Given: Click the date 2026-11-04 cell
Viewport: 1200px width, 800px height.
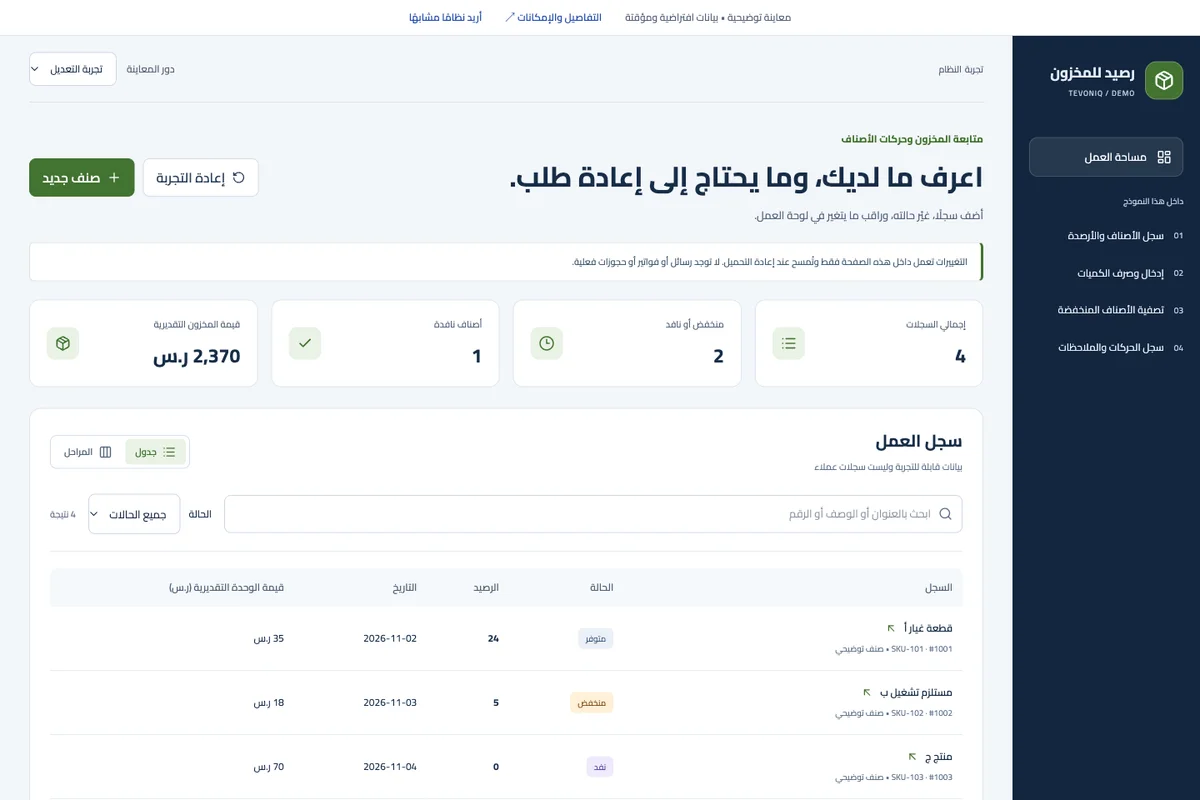Looking at the screenshot, I should point(390,766).
